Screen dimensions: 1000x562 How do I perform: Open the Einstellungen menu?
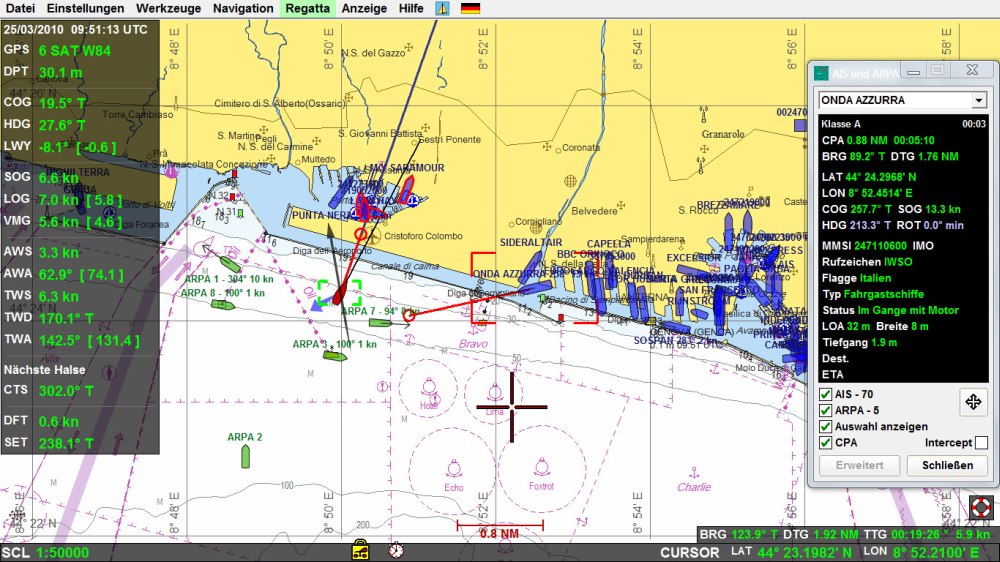point(85,8)
